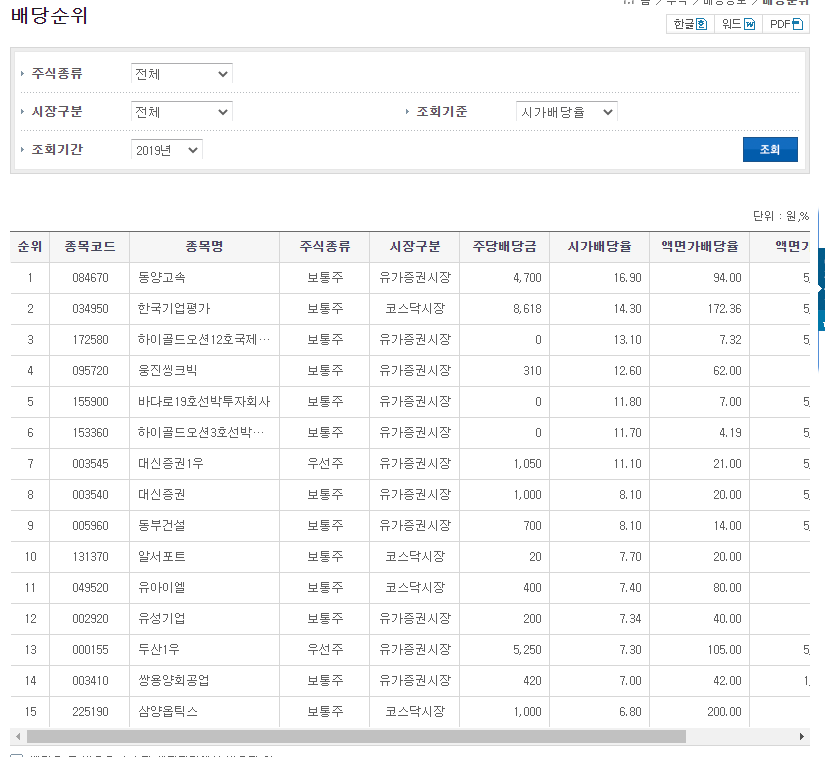
Task: Click dividend value 8,618
Action: tap(527, 309)
